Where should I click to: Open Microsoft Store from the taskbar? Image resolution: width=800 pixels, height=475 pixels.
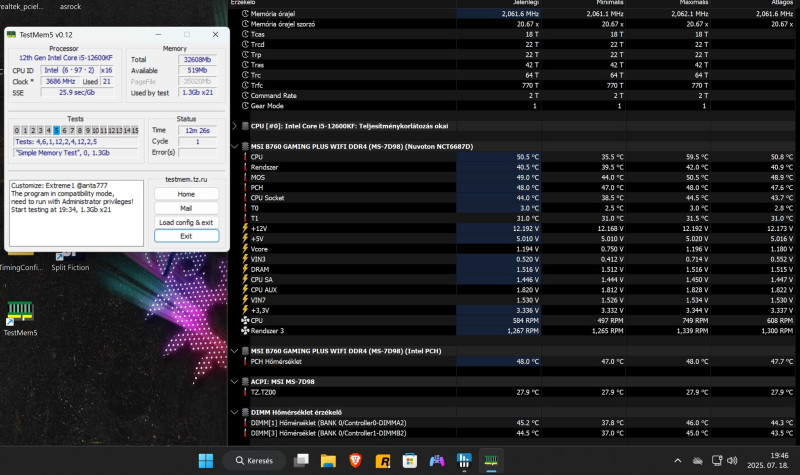click(x=410, y=461)
